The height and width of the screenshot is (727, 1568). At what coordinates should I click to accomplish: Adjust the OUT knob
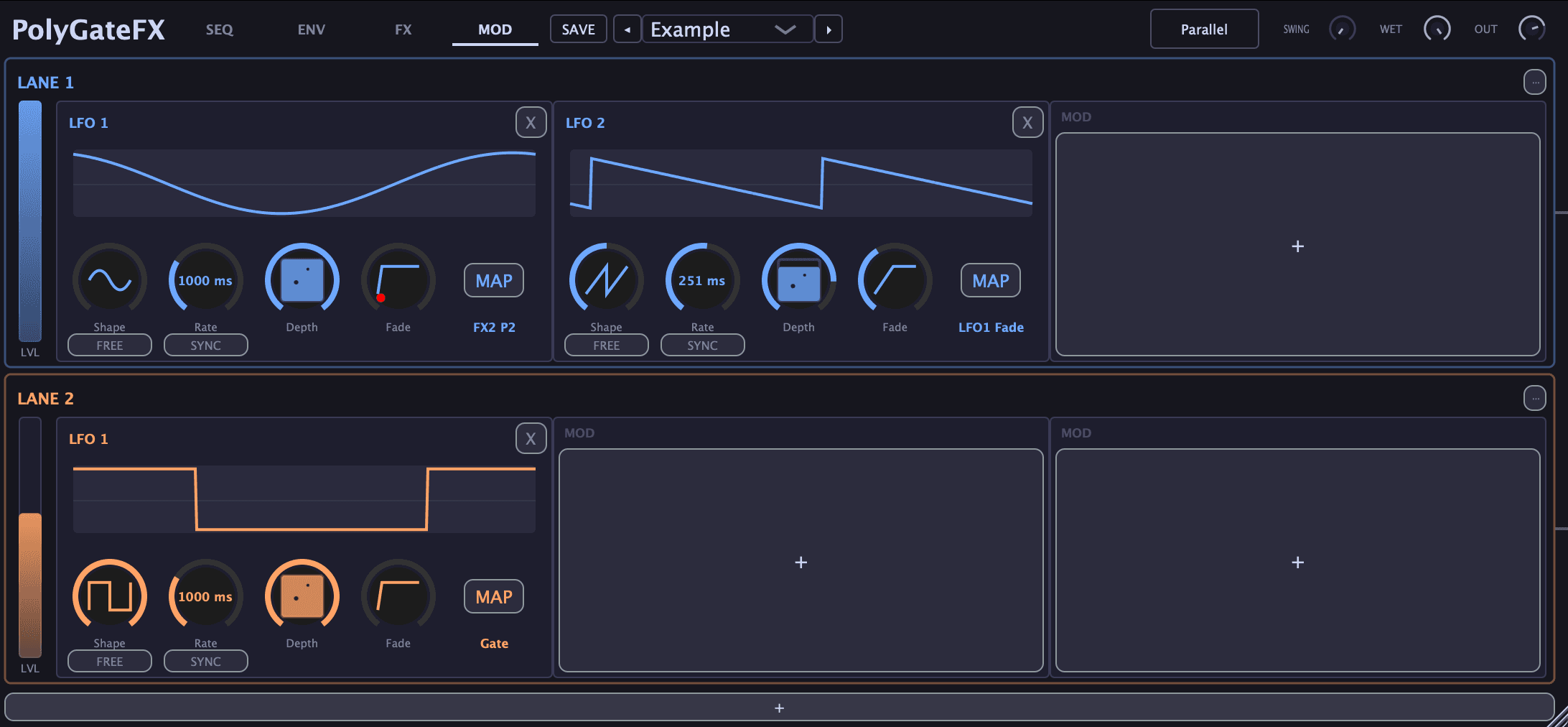click(x=1532, y=29)
